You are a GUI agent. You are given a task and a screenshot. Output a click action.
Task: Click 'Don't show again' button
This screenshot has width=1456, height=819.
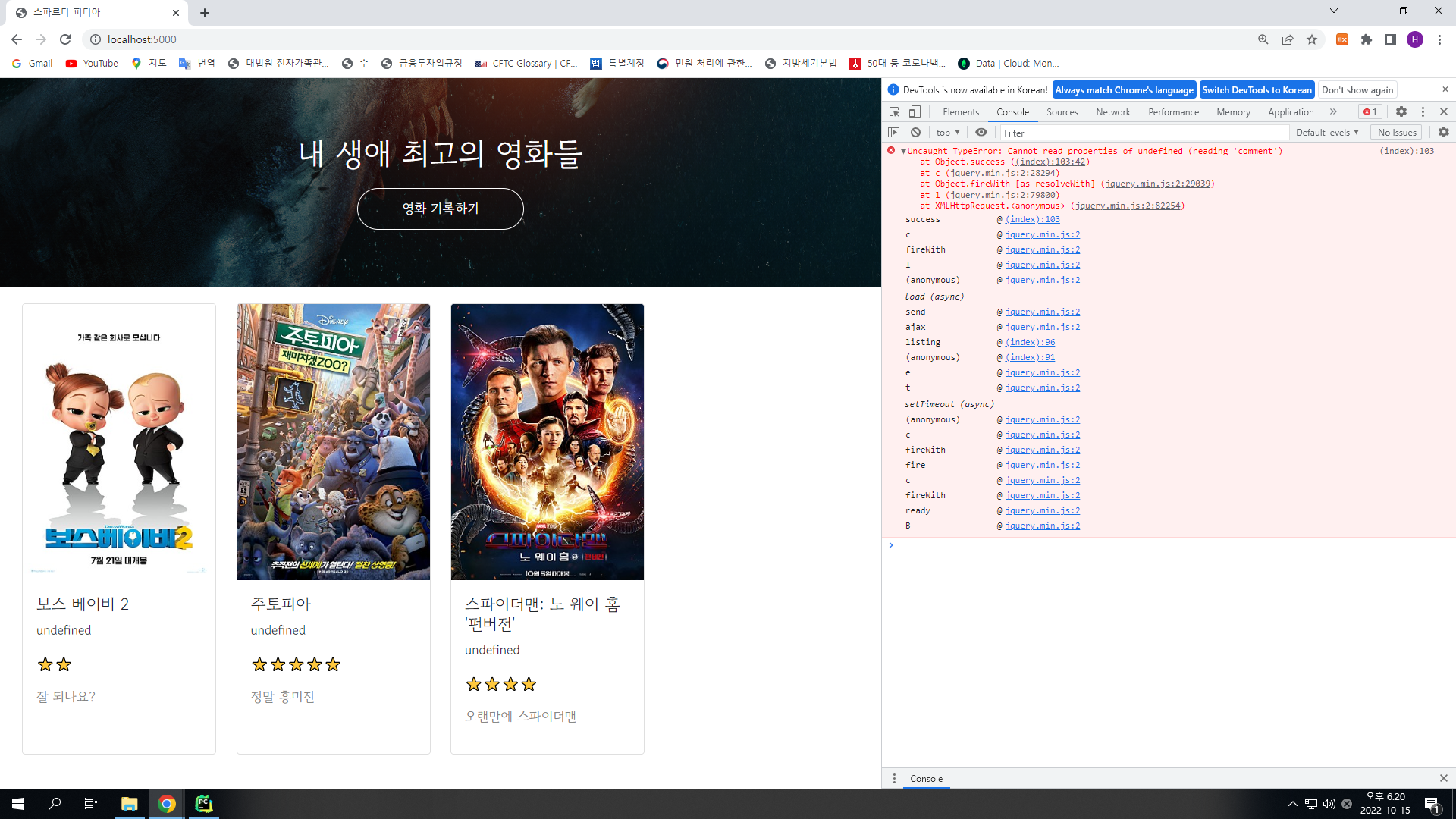click(x=1357, y=89)
